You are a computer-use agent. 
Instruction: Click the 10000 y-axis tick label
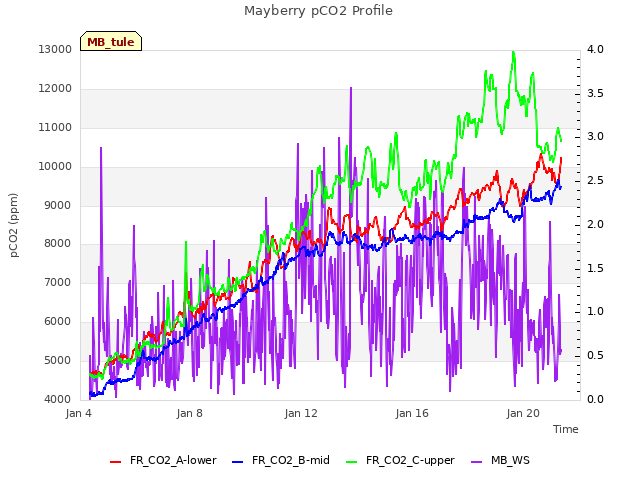[x=55, y=167]
